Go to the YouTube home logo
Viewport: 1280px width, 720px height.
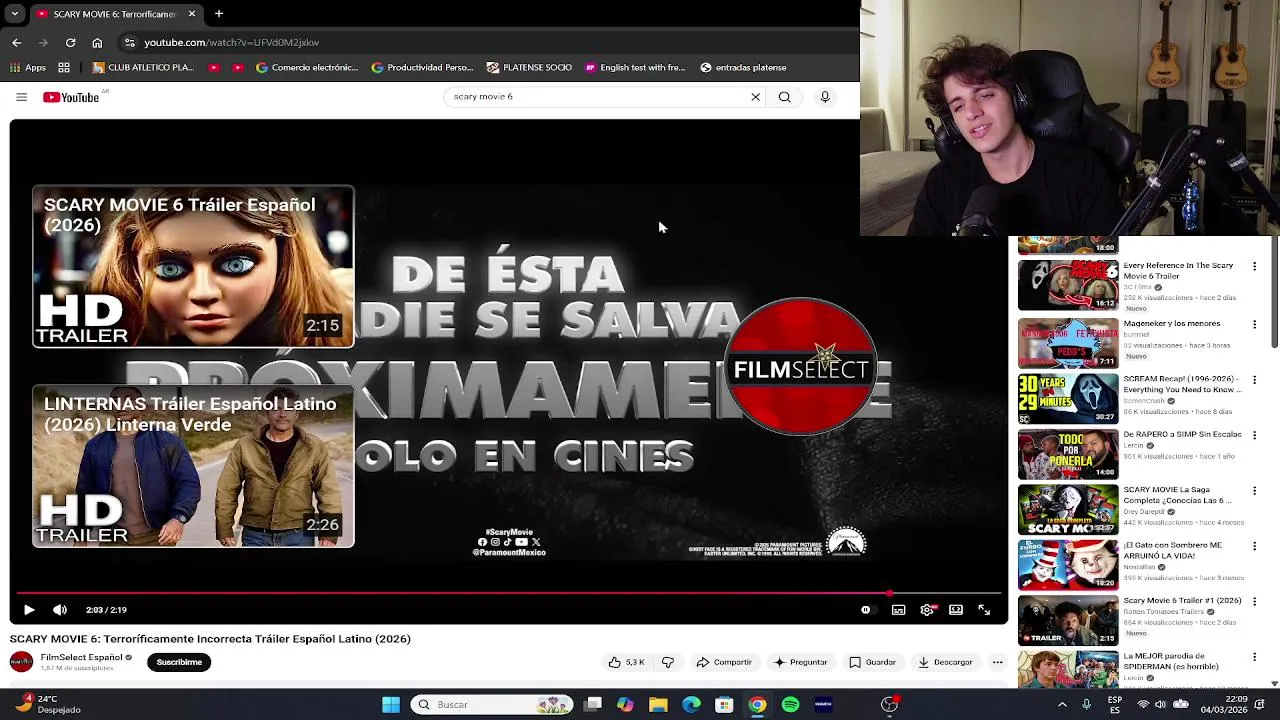click(x=71, y=97)
